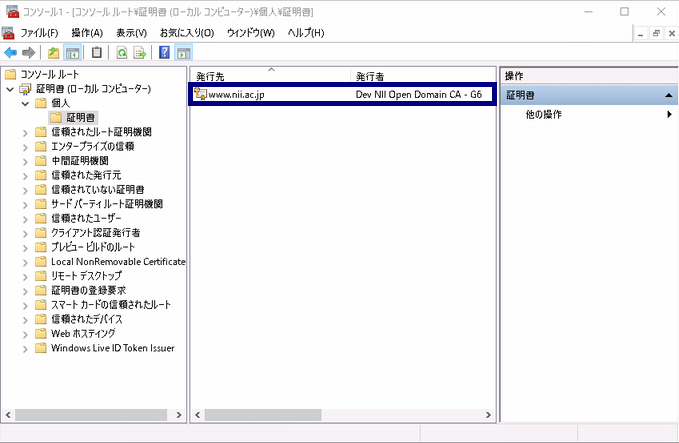Image resolution: width=679 pixels, height=443 pixels.
Task: Click the clipboard copy toolbar icon
Action: click(97, 53)
